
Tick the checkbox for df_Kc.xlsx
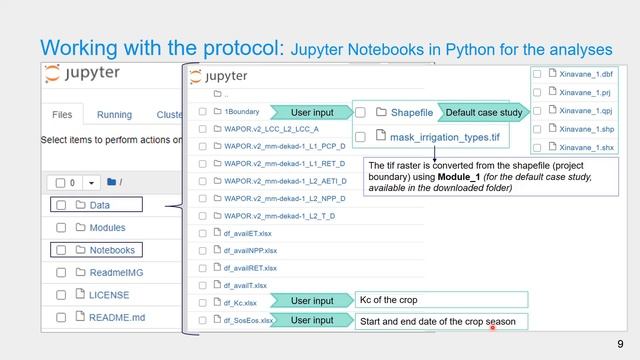202,303
